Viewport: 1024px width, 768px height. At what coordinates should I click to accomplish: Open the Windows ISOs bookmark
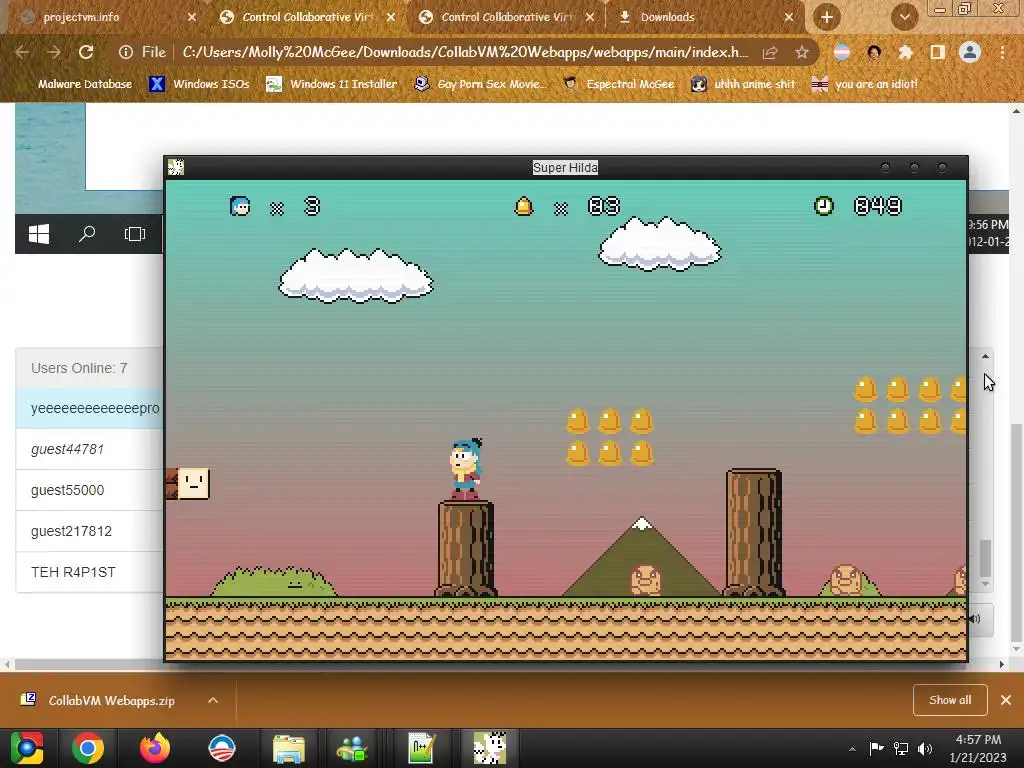199,84
